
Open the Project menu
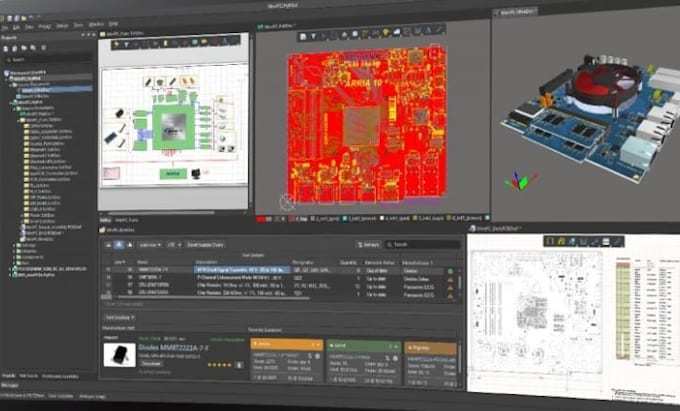pos(45,26)
